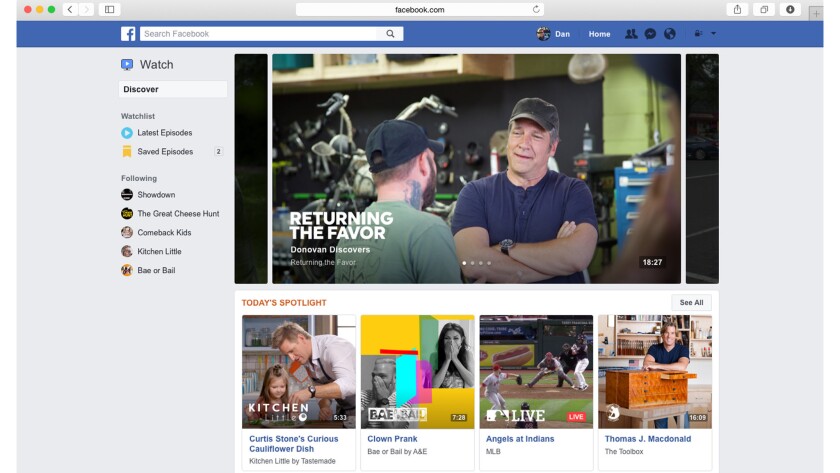Click the search magnifier icon
840x473 pixels.
pos(391,34)
